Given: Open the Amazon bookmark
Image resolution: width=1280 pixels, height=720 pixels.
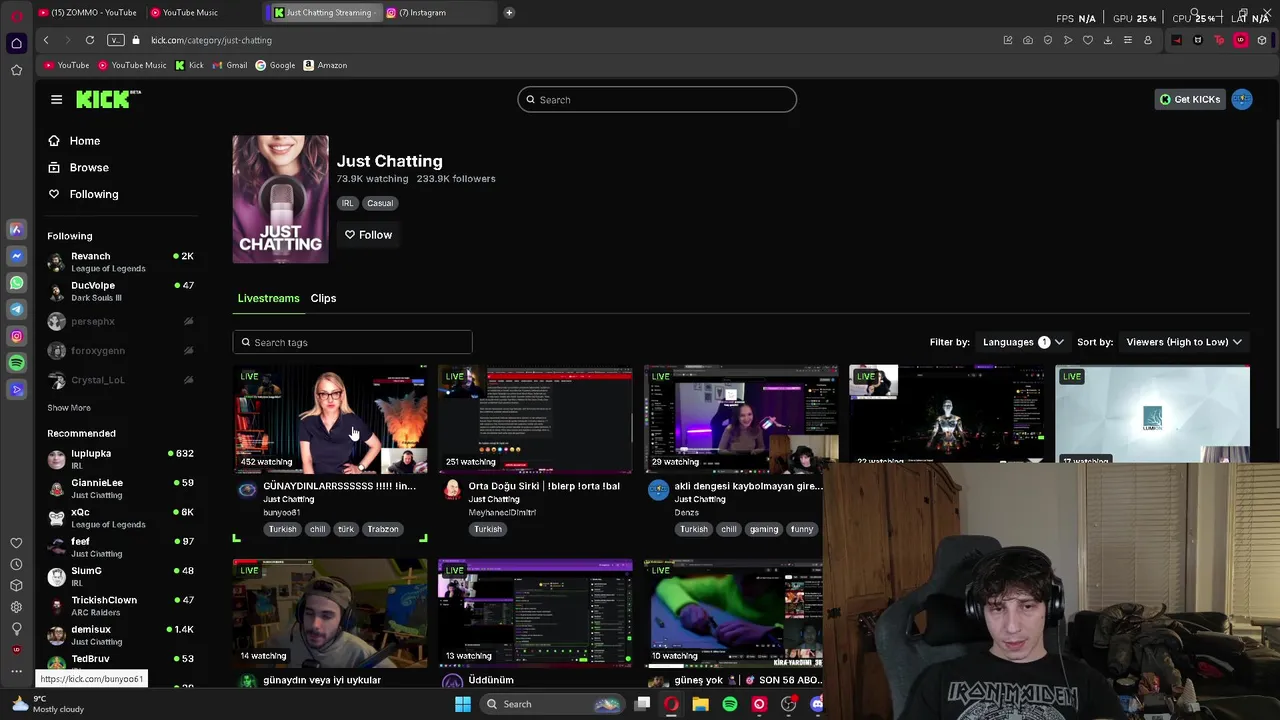Looking at the screenshot, I should [325, 65].
